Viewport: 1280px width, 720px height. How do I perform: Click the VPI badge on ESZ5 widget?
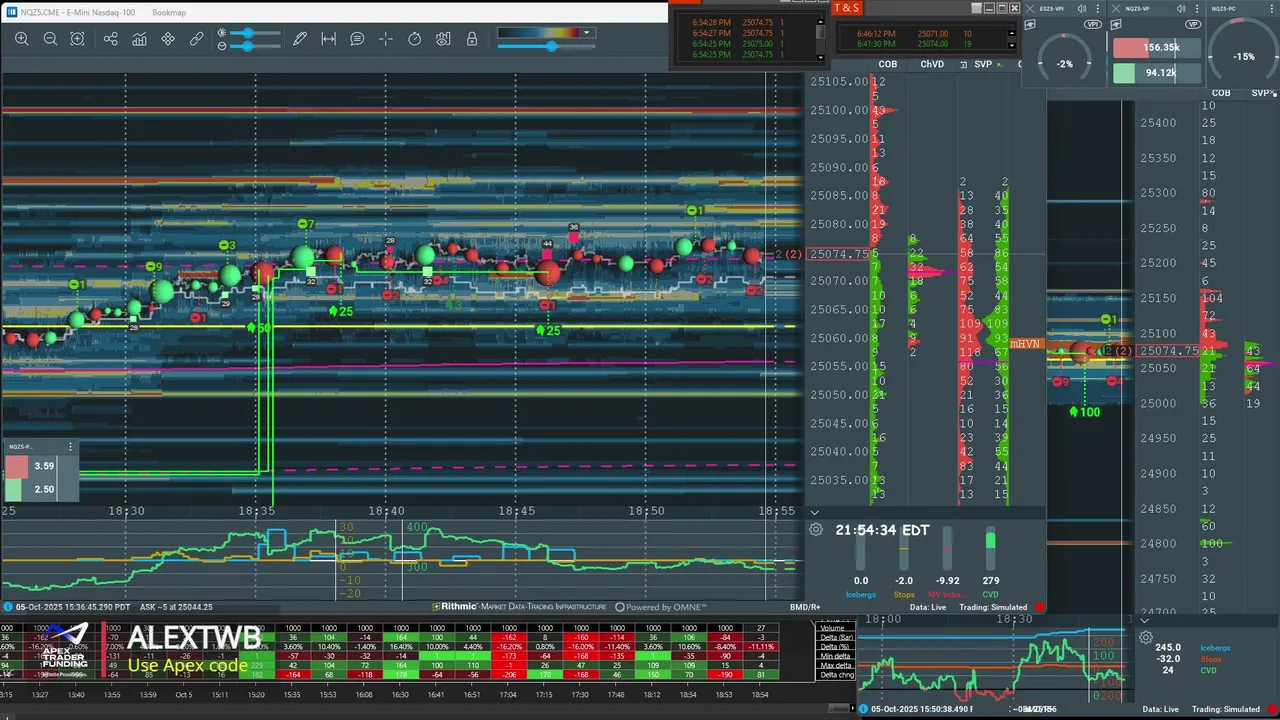[x=1093, y=24]
